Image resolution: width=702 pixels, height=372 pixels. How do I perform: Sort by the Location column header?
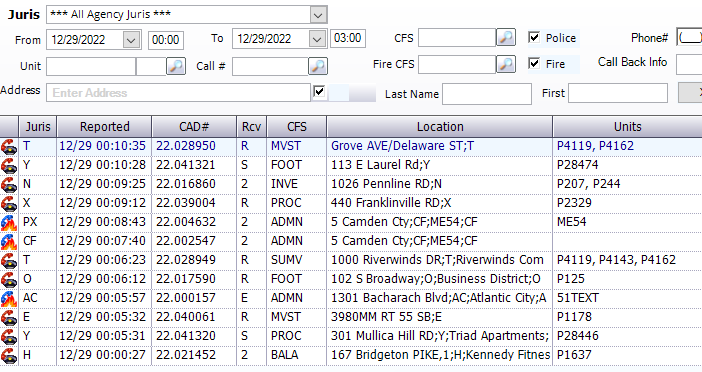(x=440, y=127)
